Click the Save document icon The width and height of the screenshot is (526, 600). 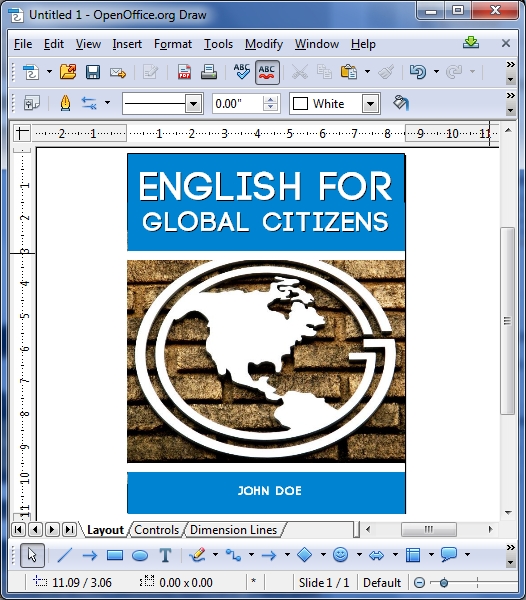pyautogui.click(x=93, y=72)
